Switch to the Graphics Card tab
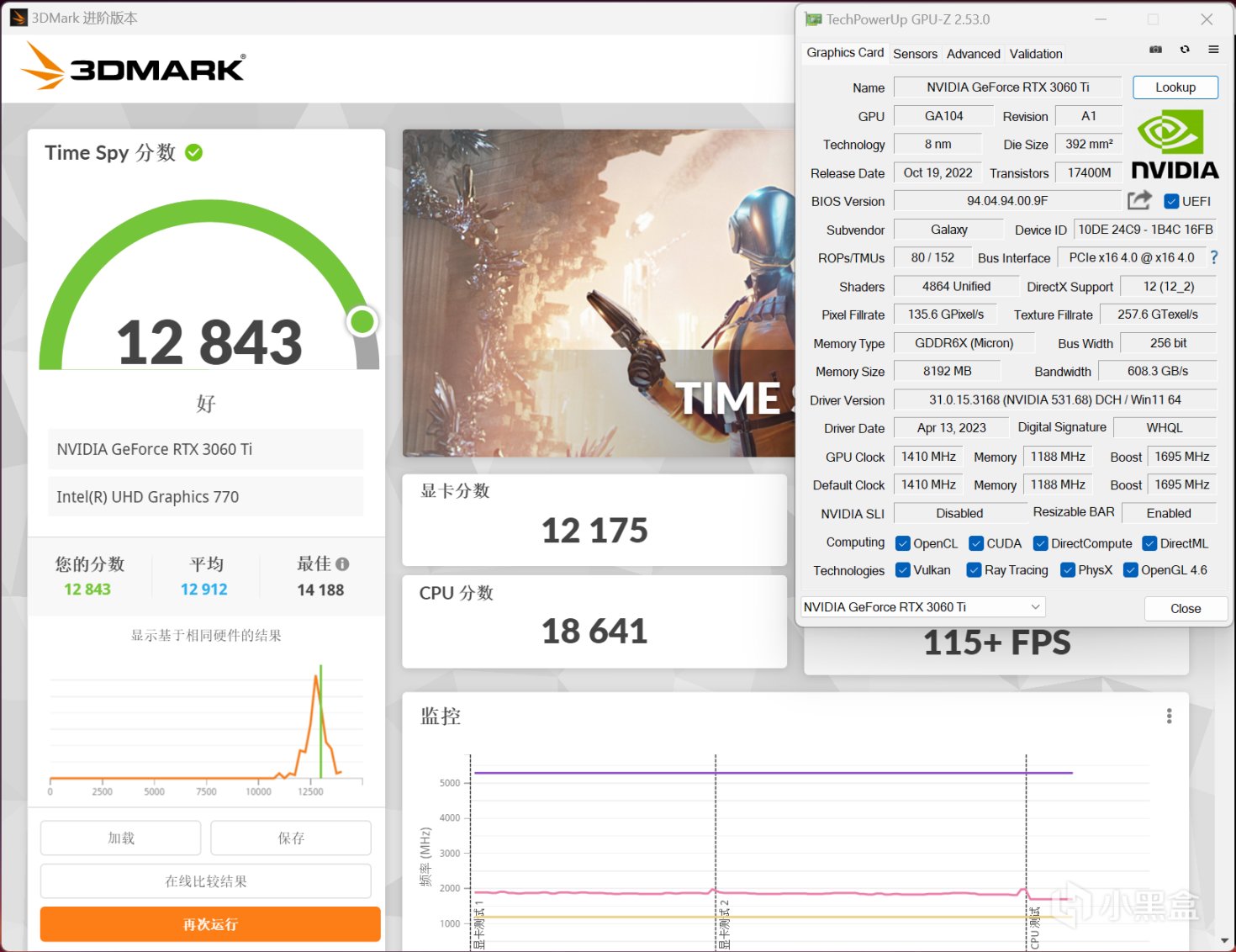 (845, 53)
